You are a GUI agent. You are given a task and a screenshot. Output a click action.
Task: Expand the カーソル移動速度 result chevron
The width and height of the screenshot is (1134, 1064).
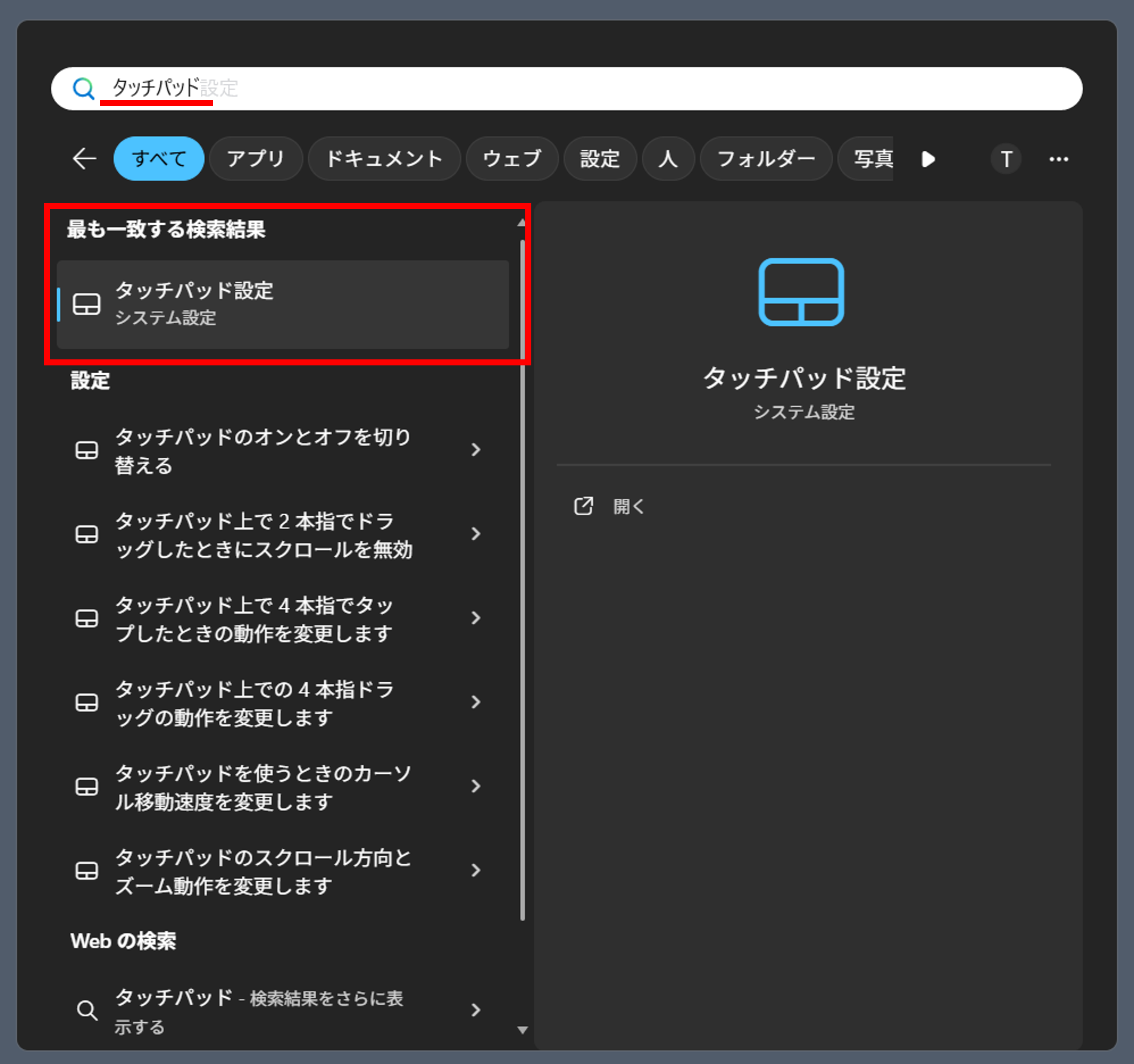(x=476, y=787)
